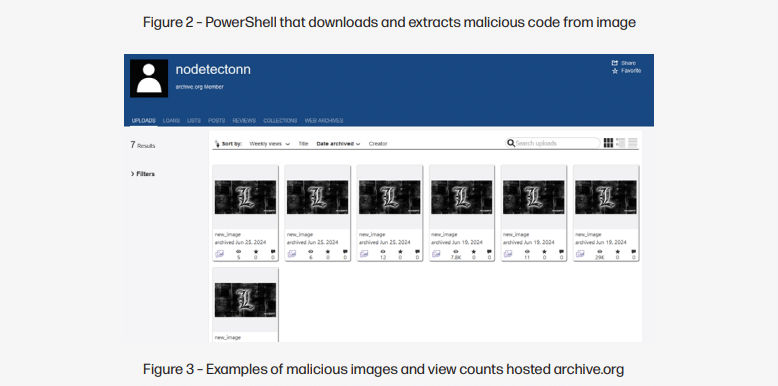Click 'archive.org Member' label
778x386 pixels.
point(199,87)
